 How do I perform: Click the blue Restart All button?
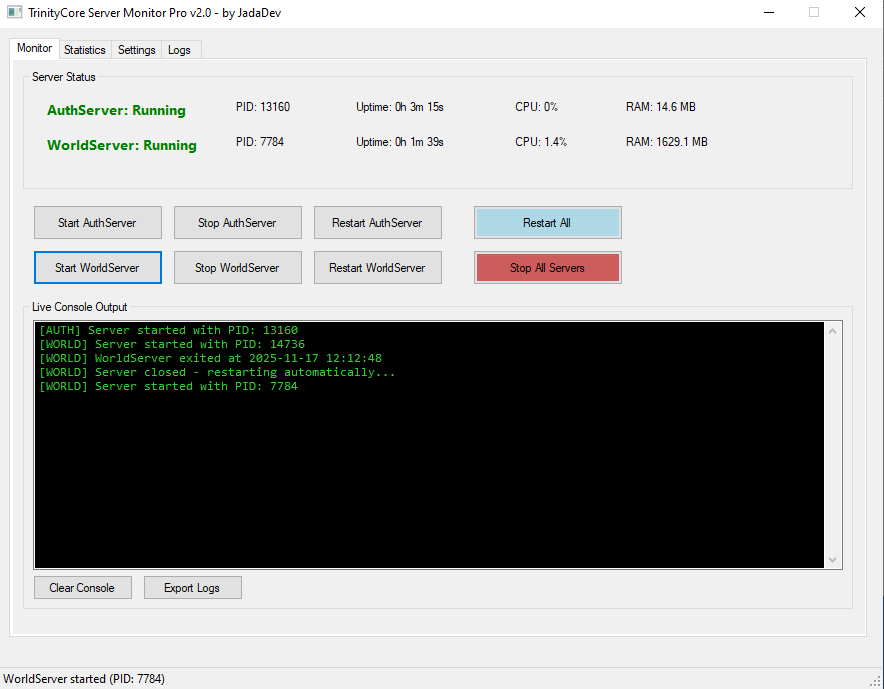click(547, 223)
